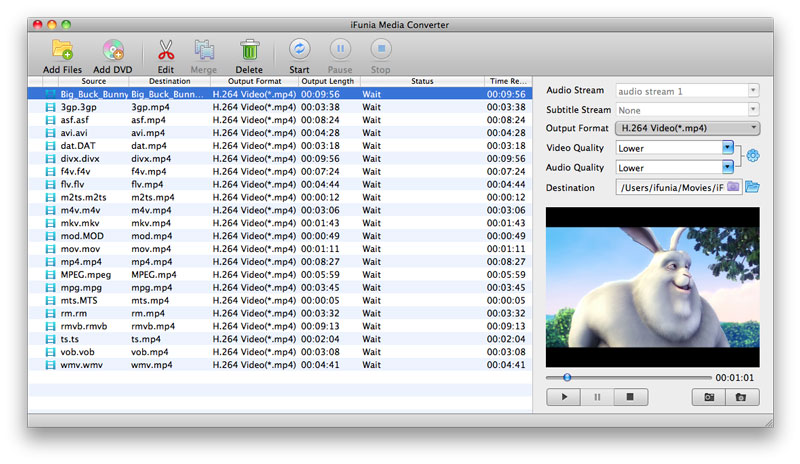
Task: Open the Audio Quality dropdown
Action: [x=675, y=168]
